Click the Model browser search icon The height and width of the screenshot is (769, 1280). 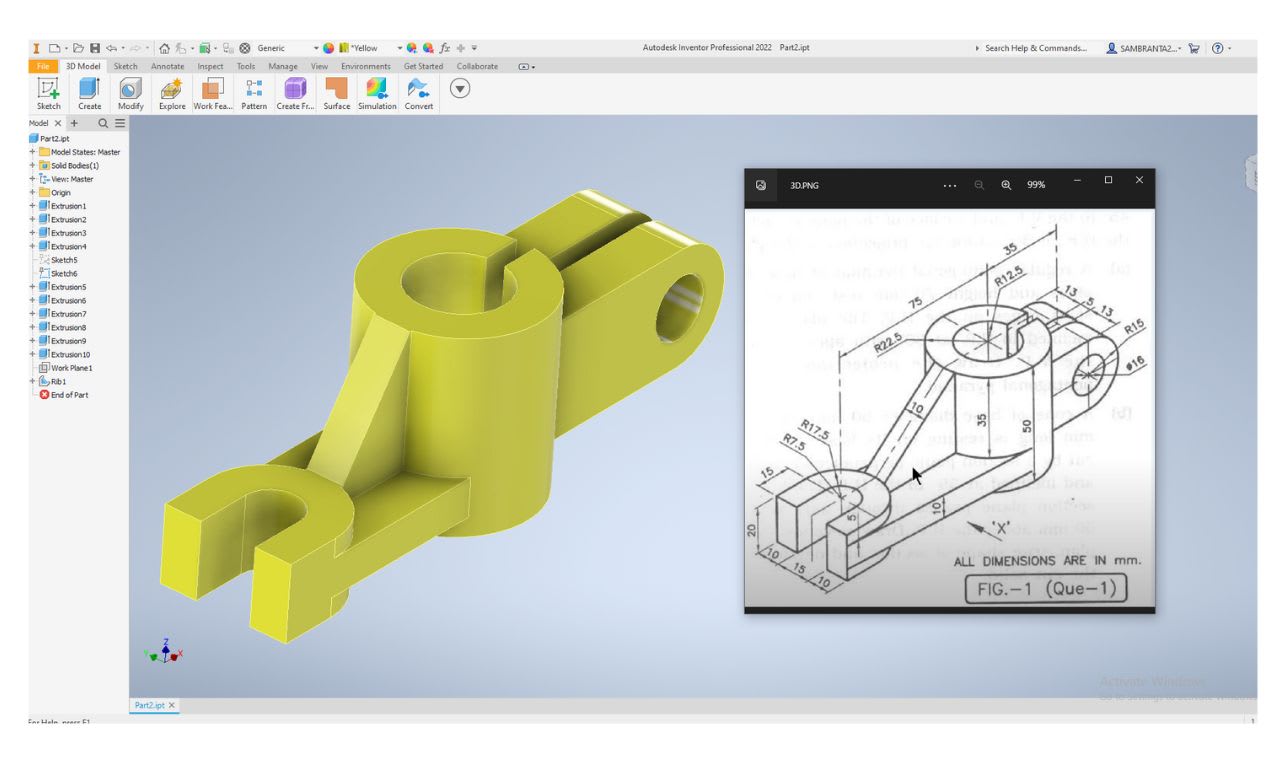(103, 123)
